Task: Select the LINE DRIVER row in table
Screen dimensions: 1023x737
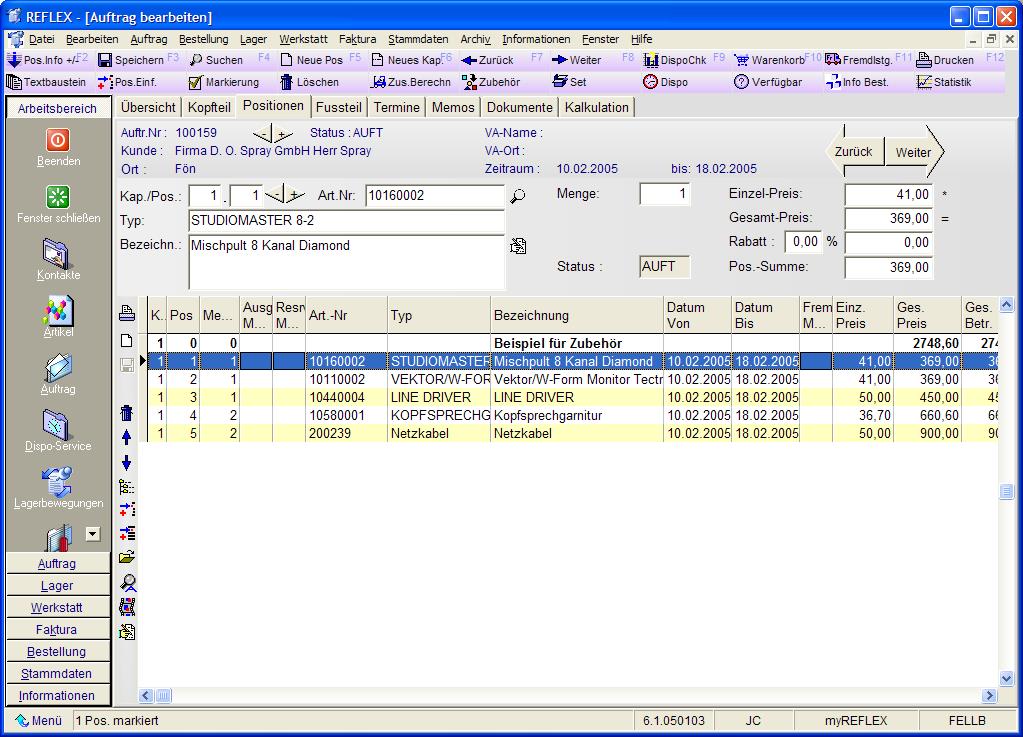Action: pyautogui.click(x=572, y=397)
